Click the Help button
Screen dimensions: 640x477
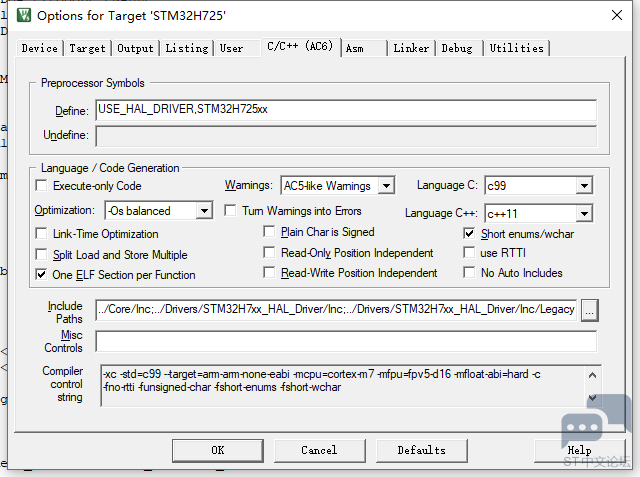(x=580, y=450)
